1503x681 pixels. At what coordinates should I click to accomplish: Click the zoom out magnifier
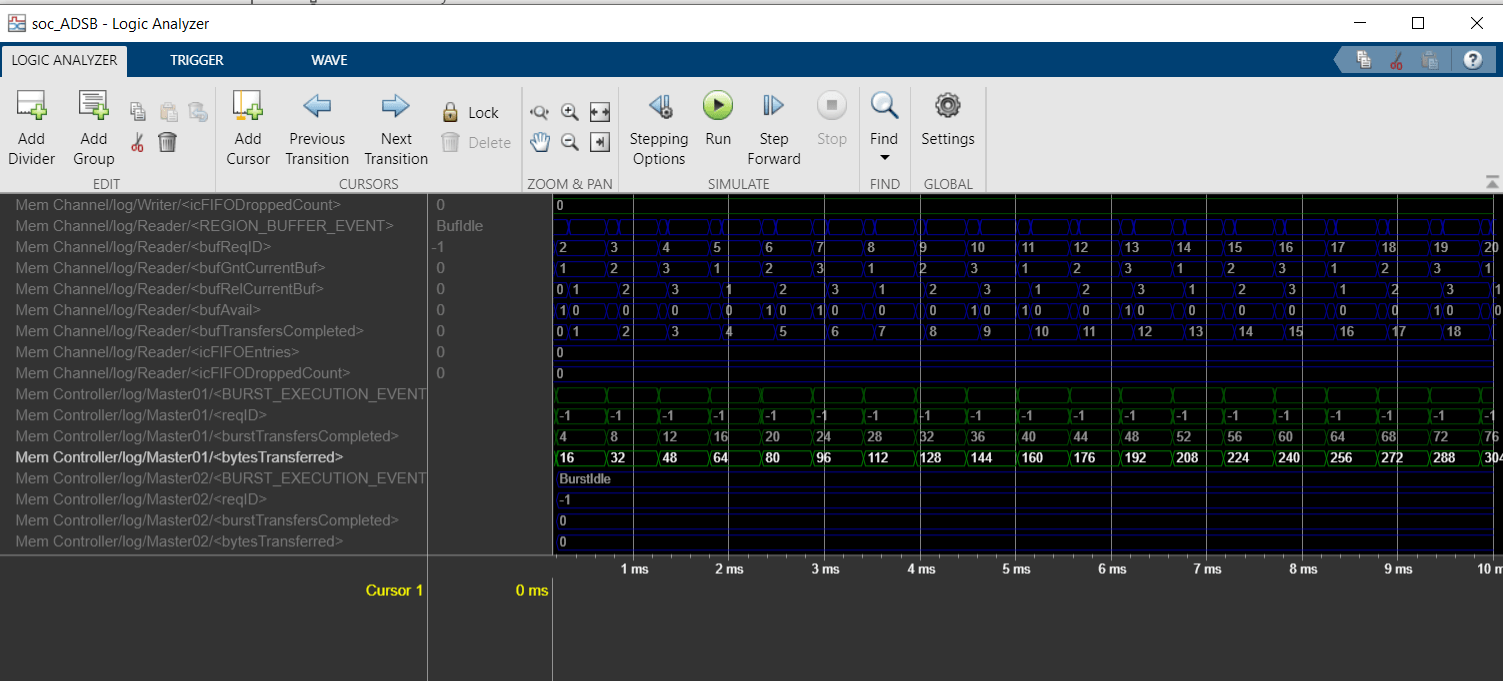[x=570, y=142]
